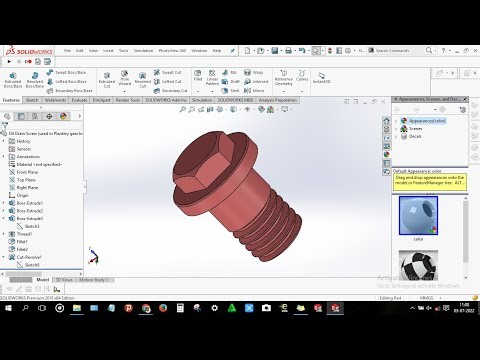
Task: Select the Fillet tool
Action: 198,75
